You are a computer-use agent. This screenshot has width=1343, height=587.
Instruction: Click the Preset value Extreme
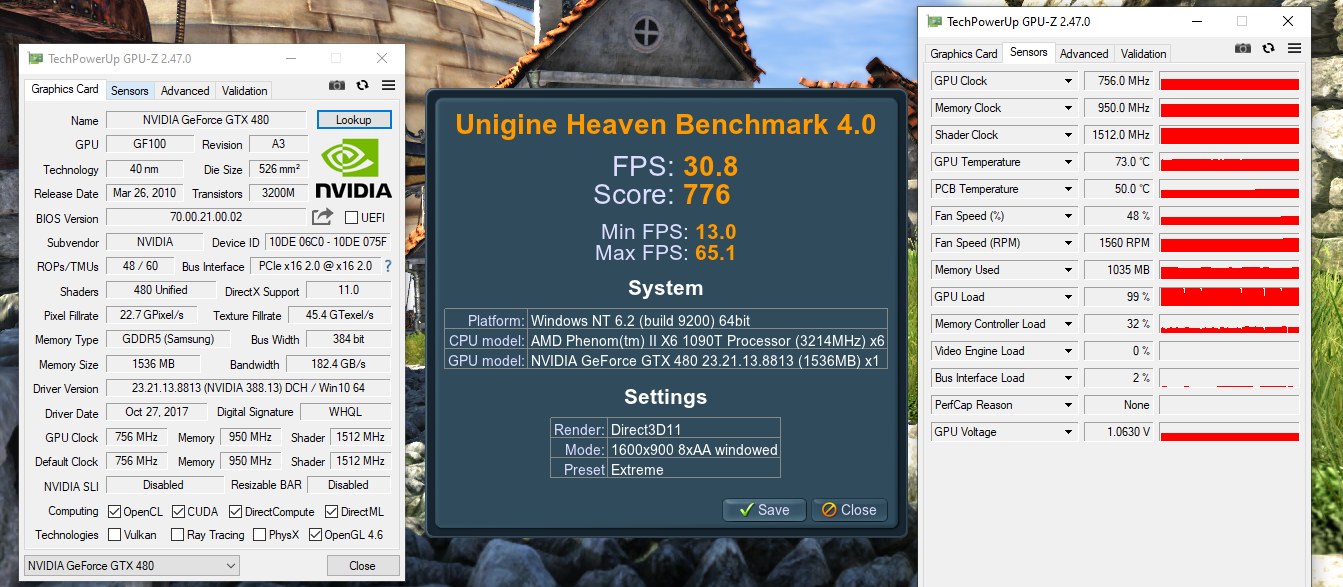pyautogui.click(x=637, y=470)
